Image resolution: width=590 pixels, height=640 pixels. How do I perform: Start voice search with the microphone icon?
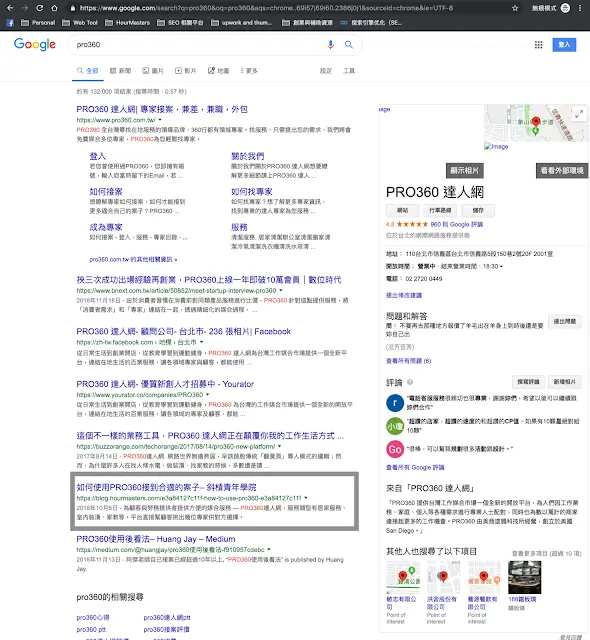[x=330, y=44]
